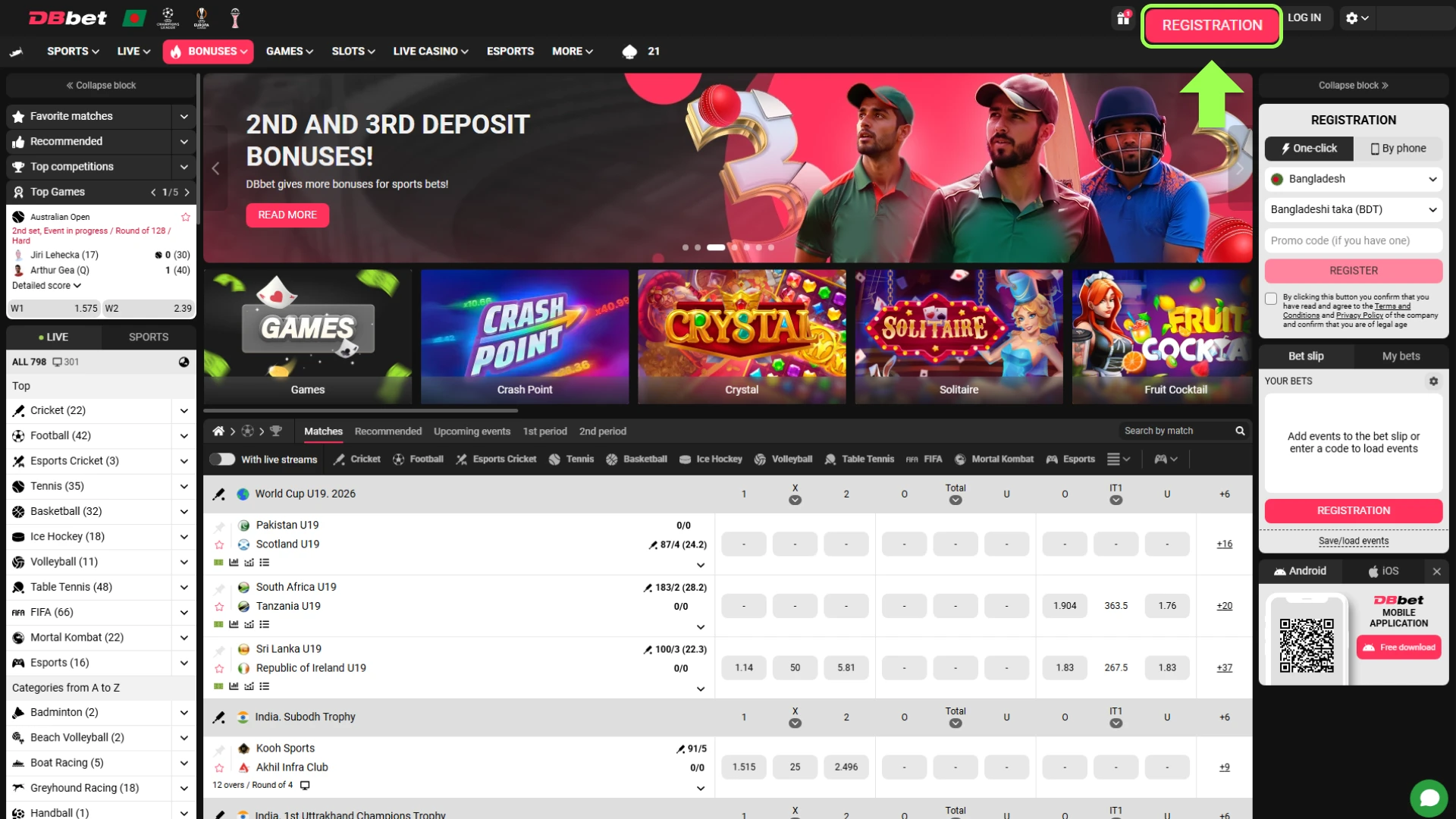
Task: Click the home icon in the breadcrumb
Action: pyautogui.click(x=218, y=431)
